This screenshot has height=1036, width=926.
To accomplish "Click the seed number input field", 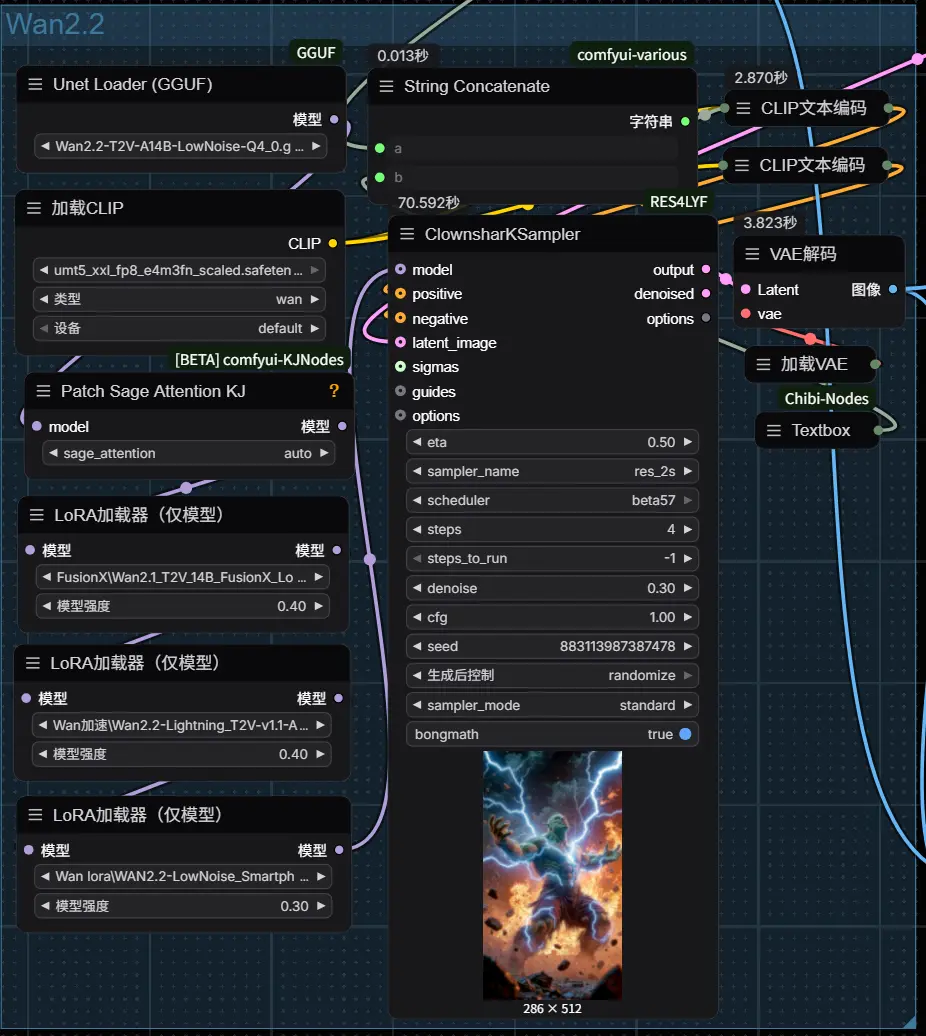I will [x=552, y=646].
